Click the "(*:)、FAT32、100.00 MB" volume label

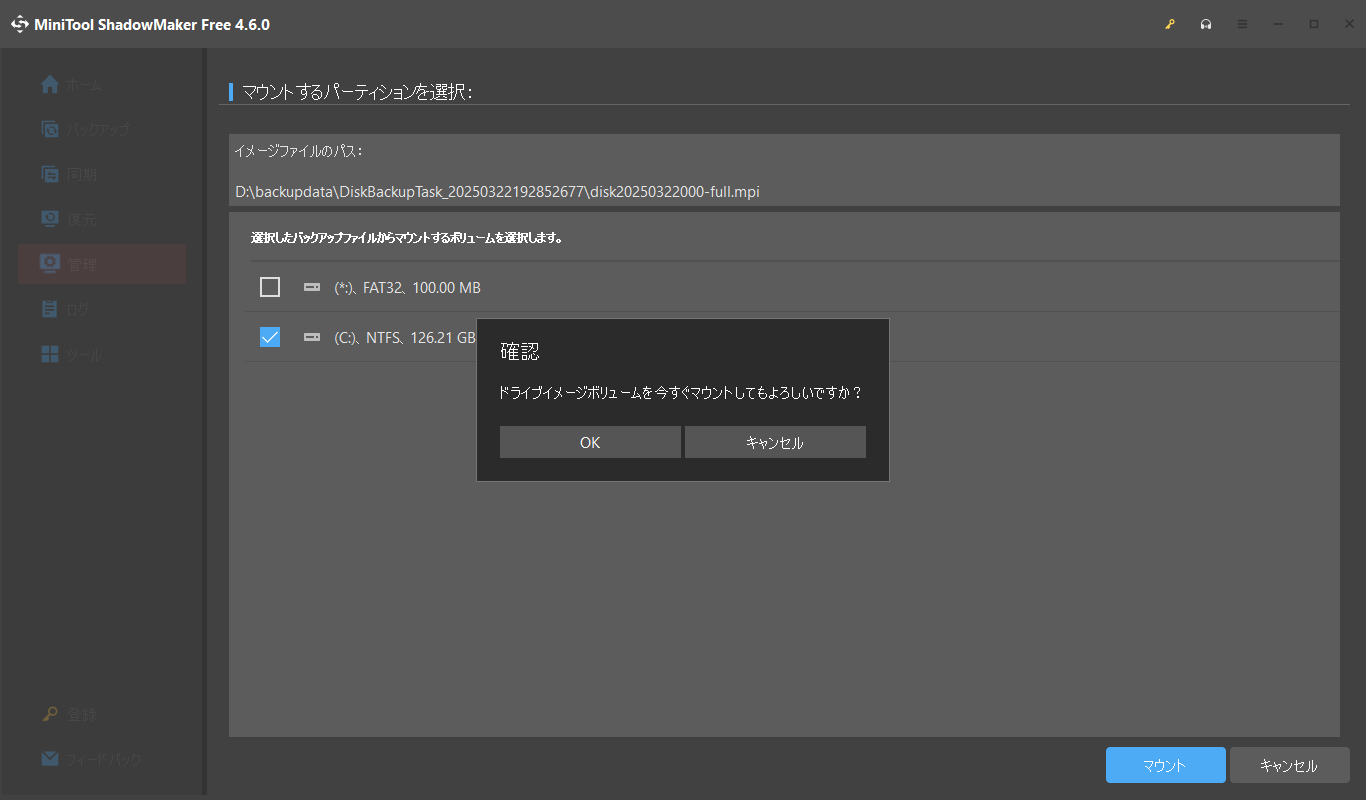point(407,288)
